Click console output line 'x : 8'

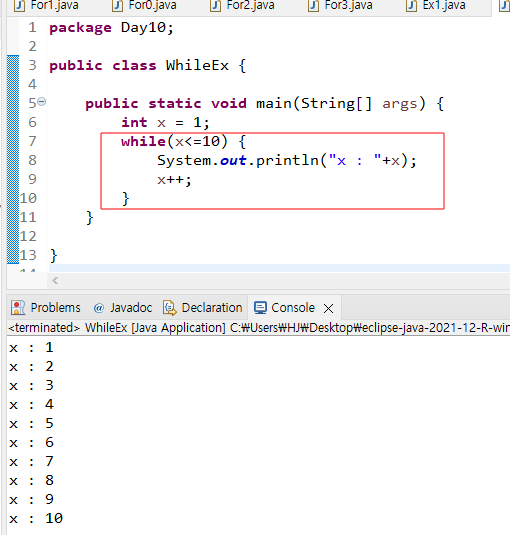tap(31, 481)
